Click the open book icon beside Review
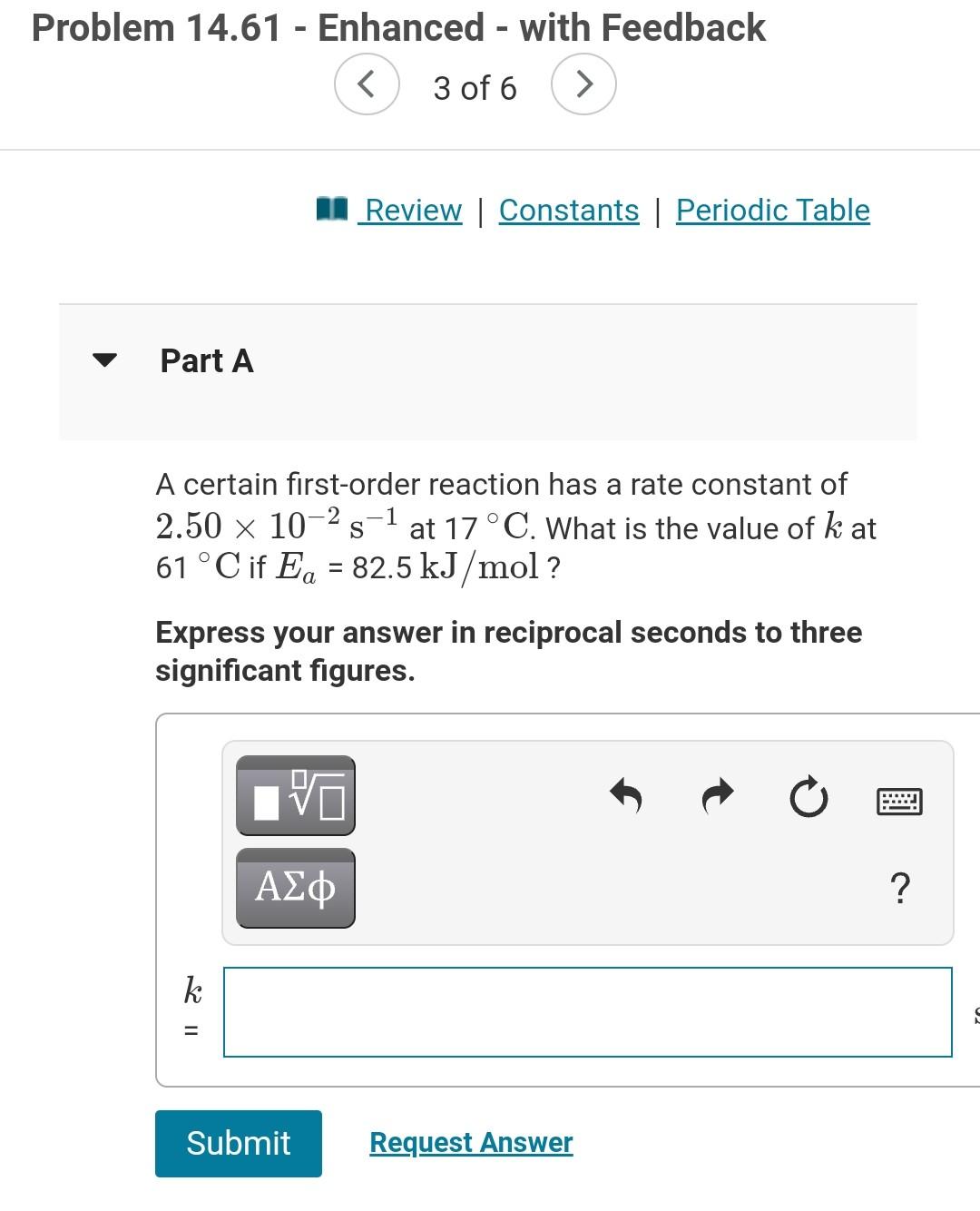The image size is (980, 1211). point(331,209)
